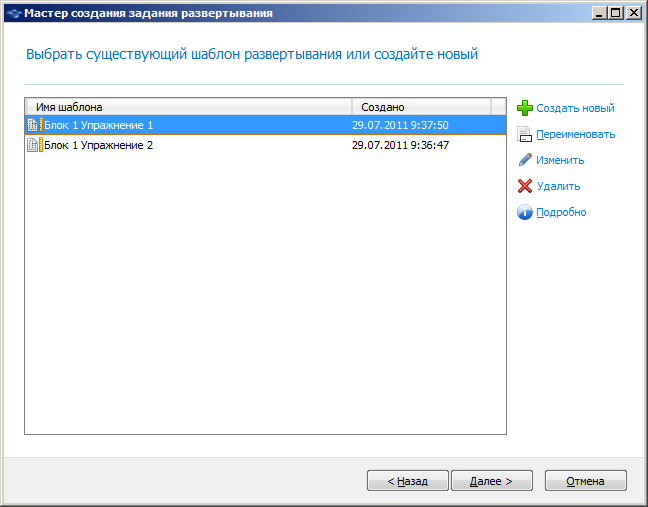
Task: Click the blue info Подробно icon
Action: pyautogui.click(x=525, y=212)
